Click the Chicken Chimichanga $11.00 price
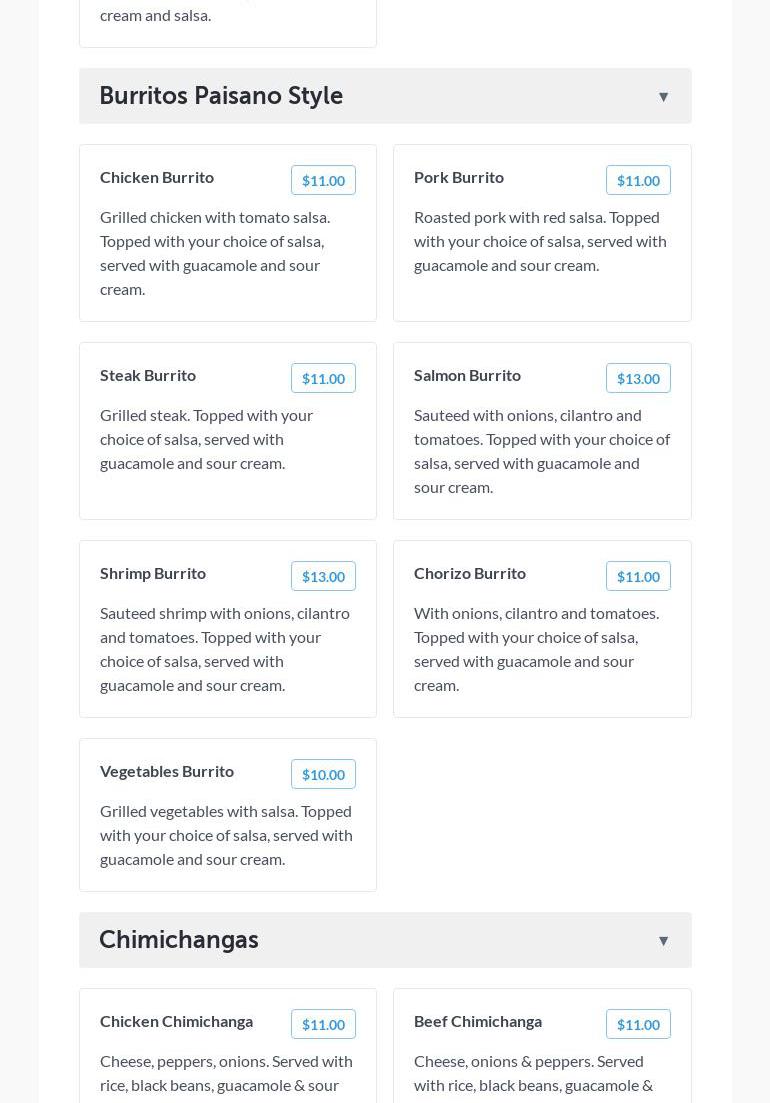 point(323,1024)
